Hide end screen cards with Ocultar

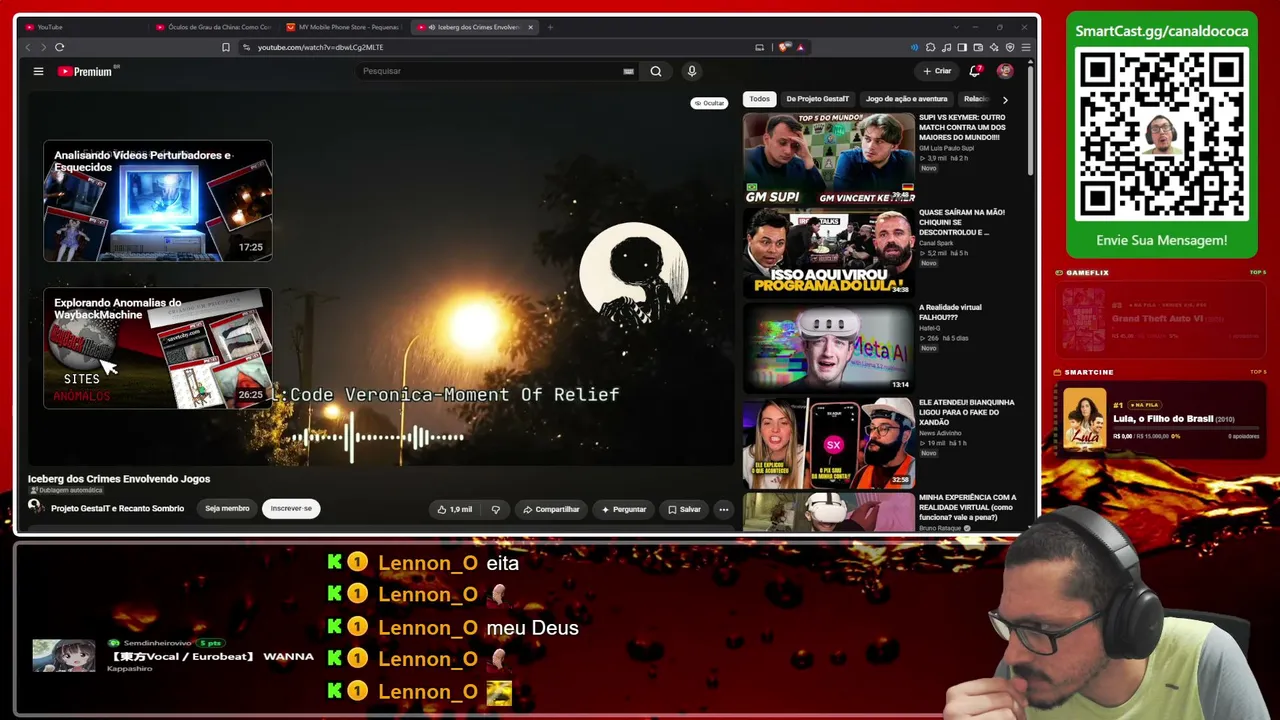pyautogui.click(x=709, y=103)
